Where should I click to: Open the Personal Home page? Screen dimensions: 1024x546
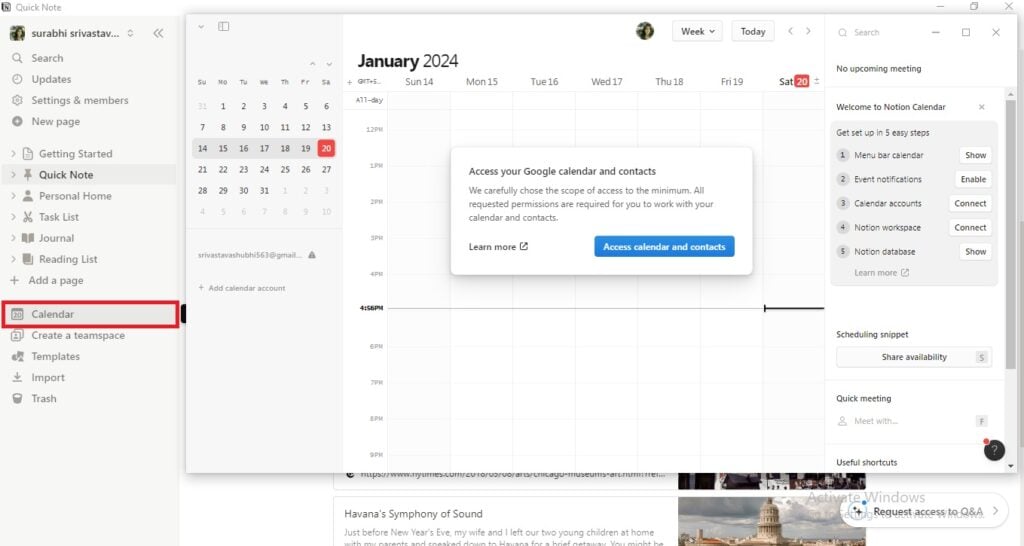click(x=75, y=196)
